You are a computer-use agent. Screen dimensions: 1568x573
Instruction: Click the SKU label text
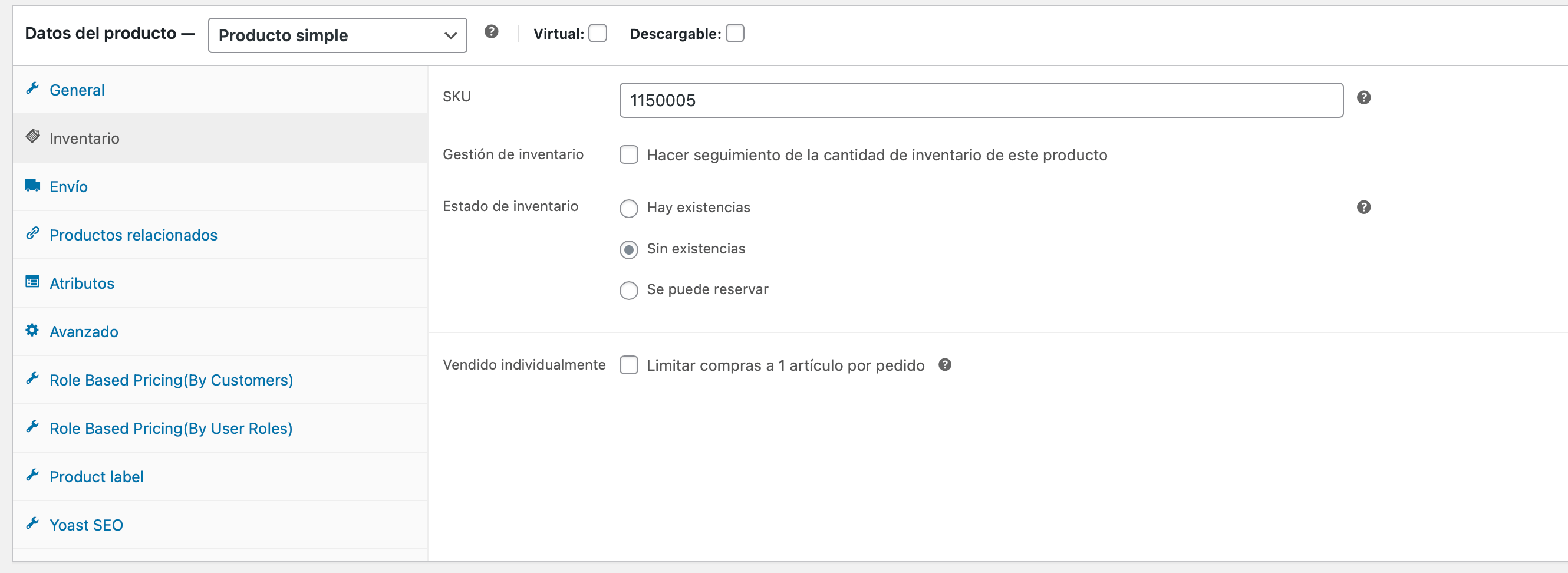(x=456, y=96)
